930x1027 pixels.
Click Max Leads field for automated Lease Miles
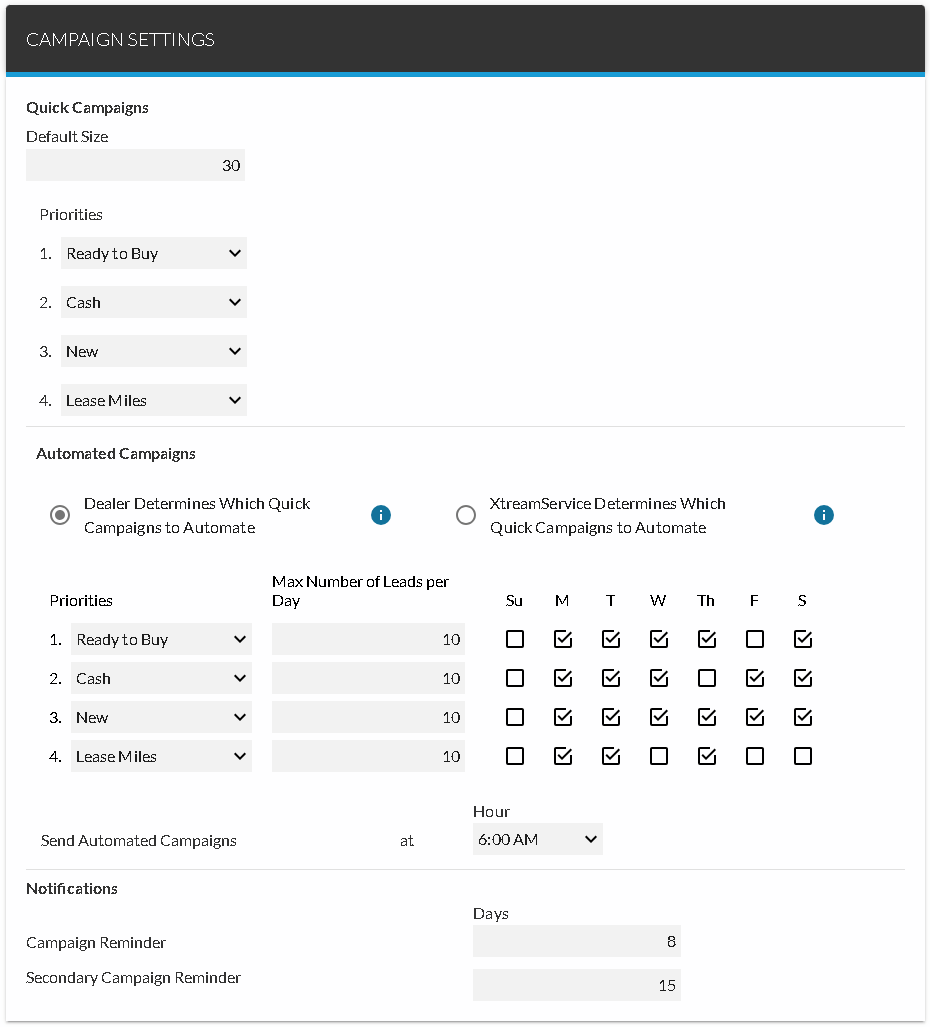click(x=368, y=756)
